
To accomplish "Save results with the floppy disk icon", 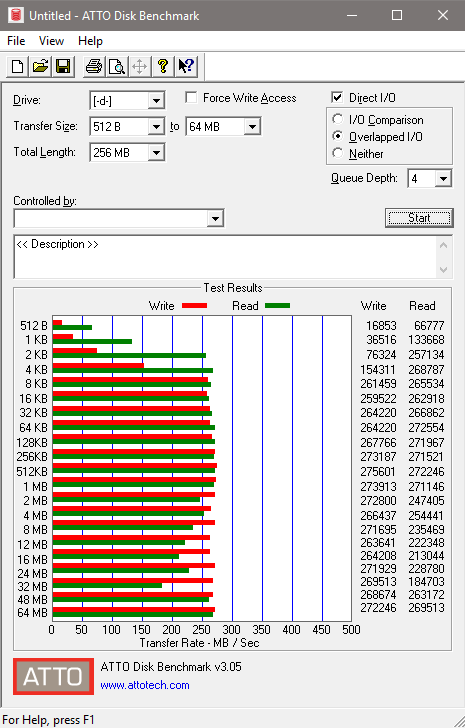I will point(63,66).
